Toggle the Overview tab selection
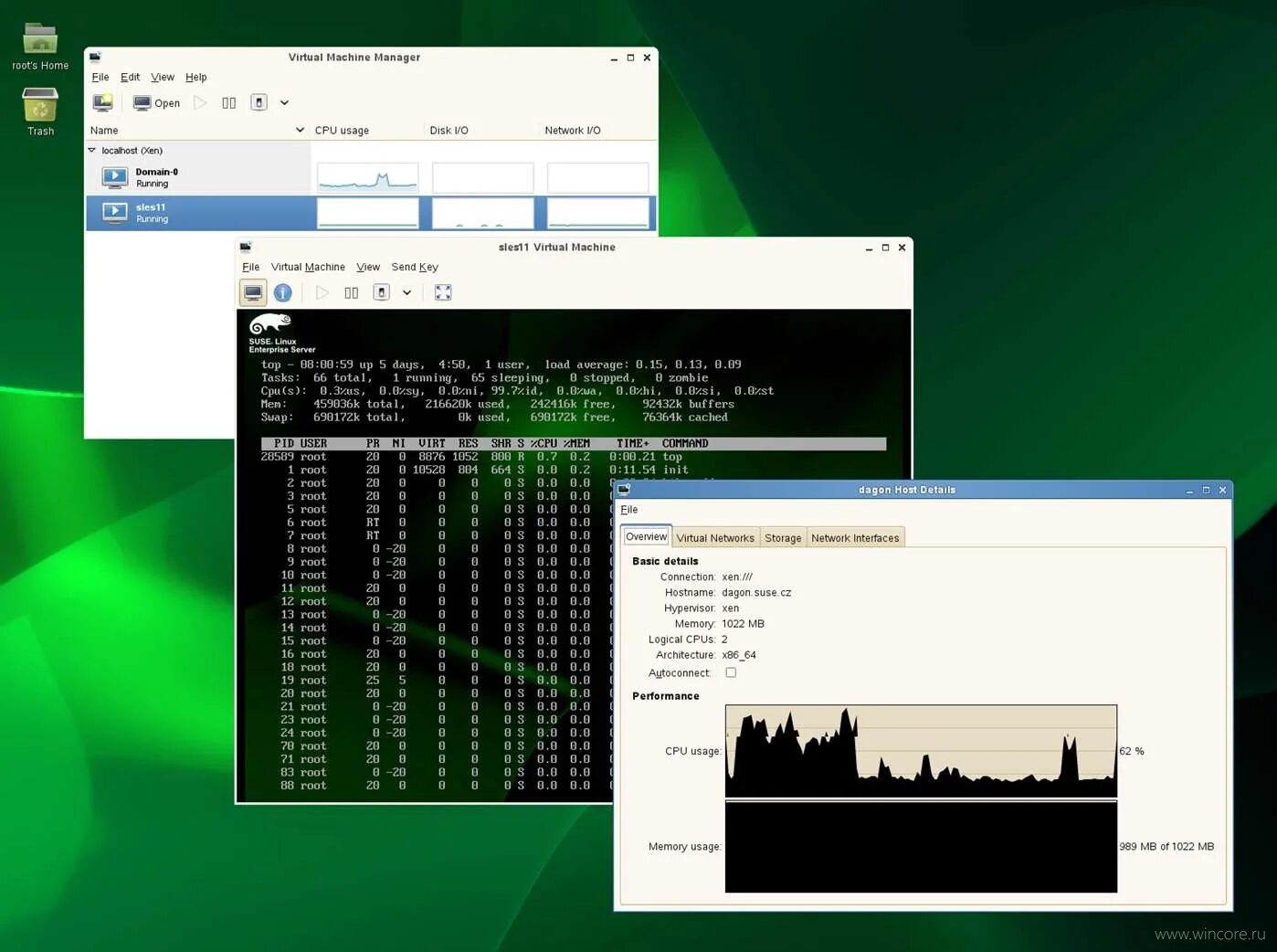The image size is (1277, 952). pyautogui.click(x=646, y=536)
